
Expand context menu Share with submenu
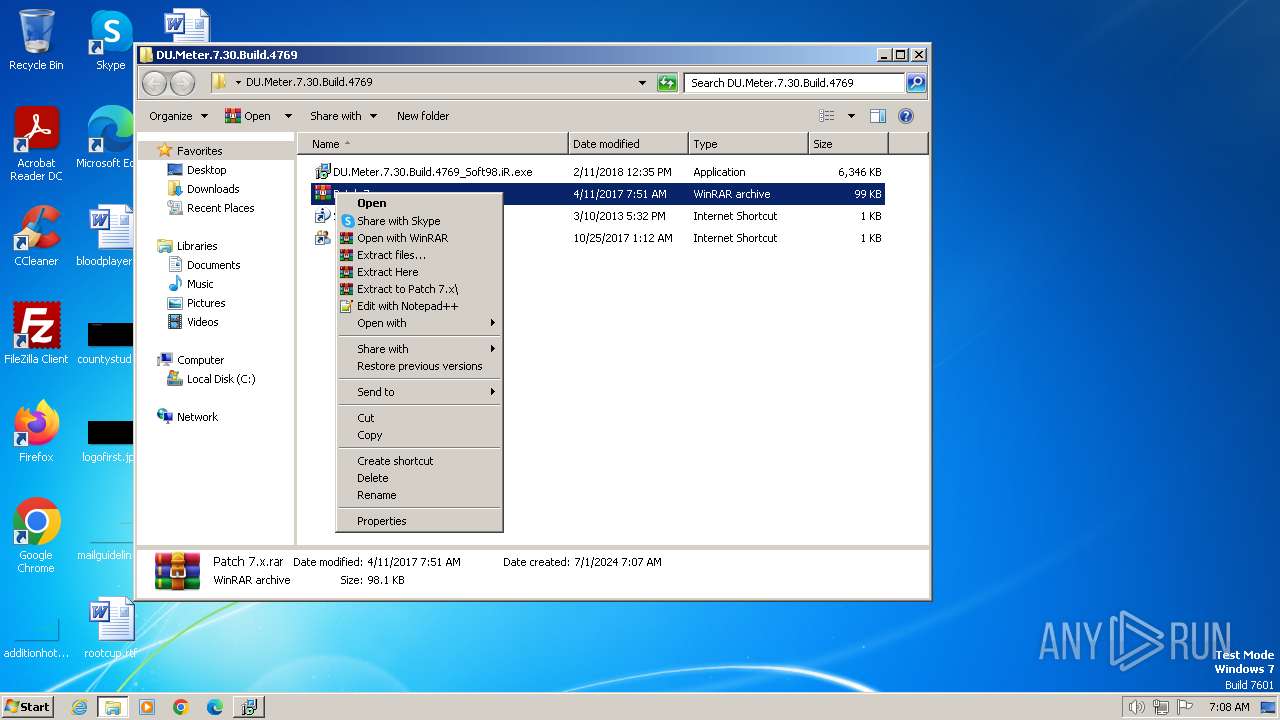pos(419,349)
